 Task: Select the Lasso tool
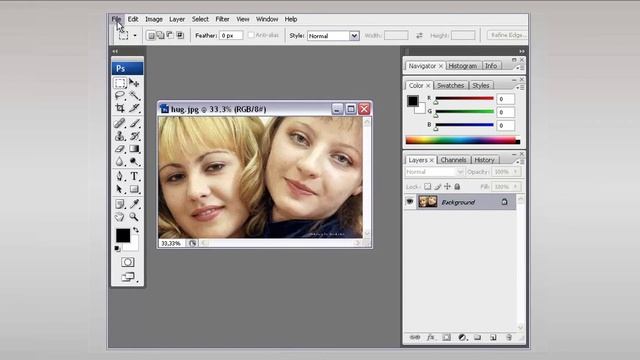pos(120,96)
